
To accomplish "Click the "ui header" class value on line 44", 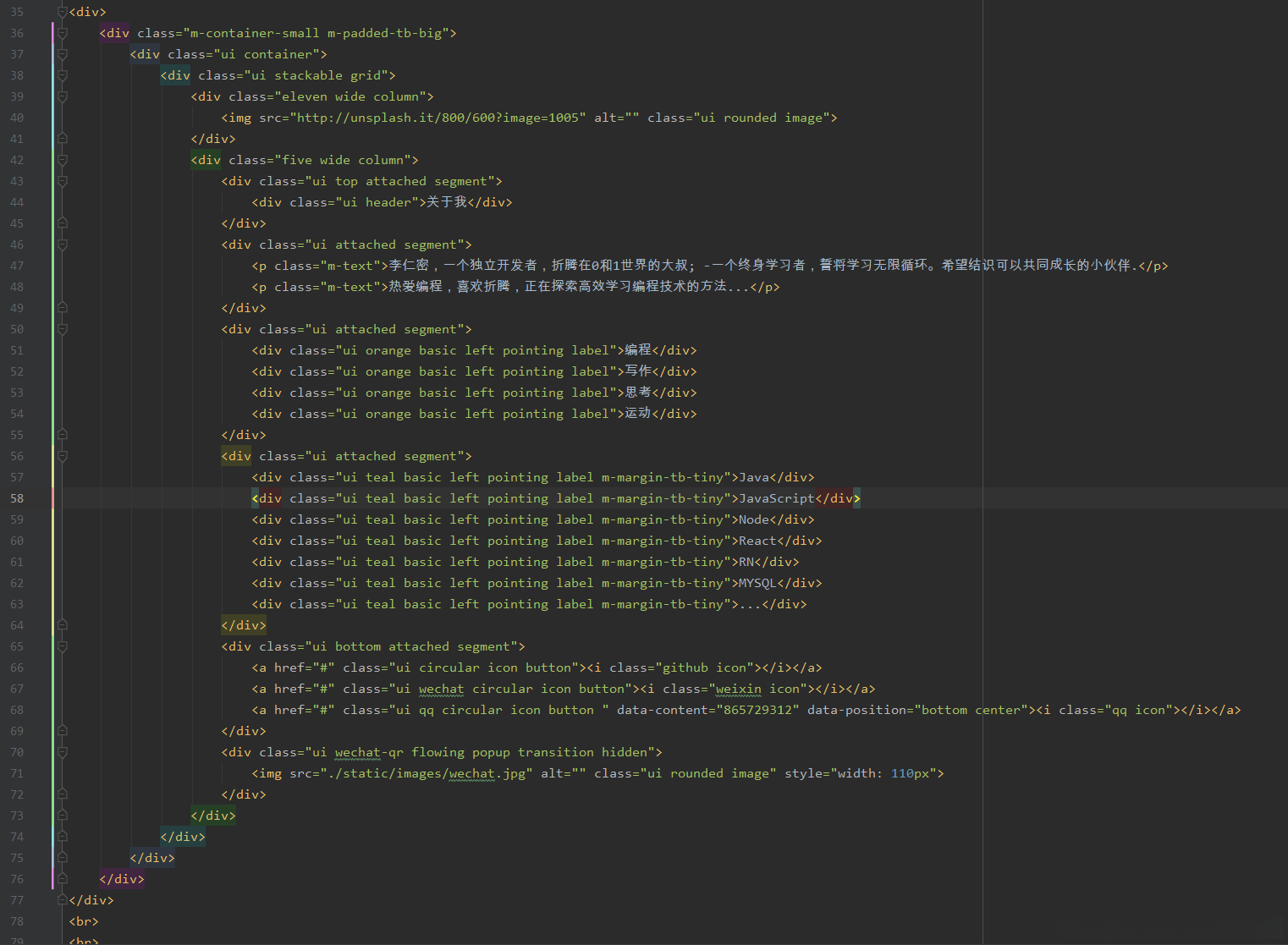I will (377, 202).
